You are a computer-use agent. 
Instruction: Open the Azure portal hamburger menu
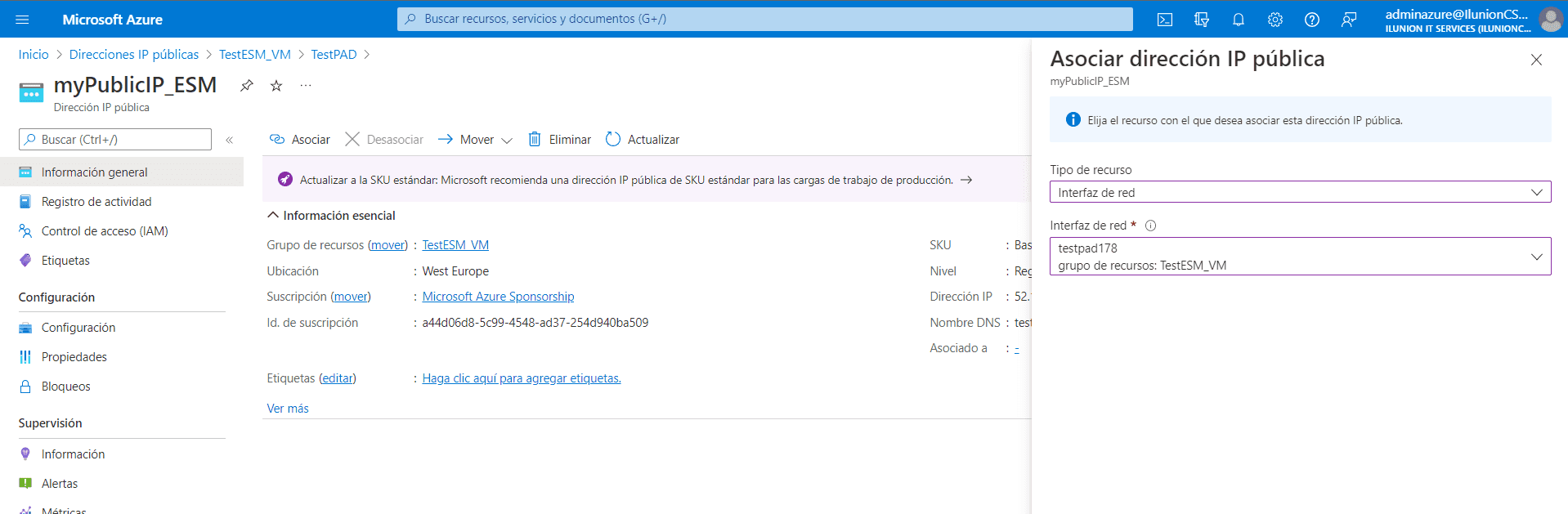pos(22,19)
